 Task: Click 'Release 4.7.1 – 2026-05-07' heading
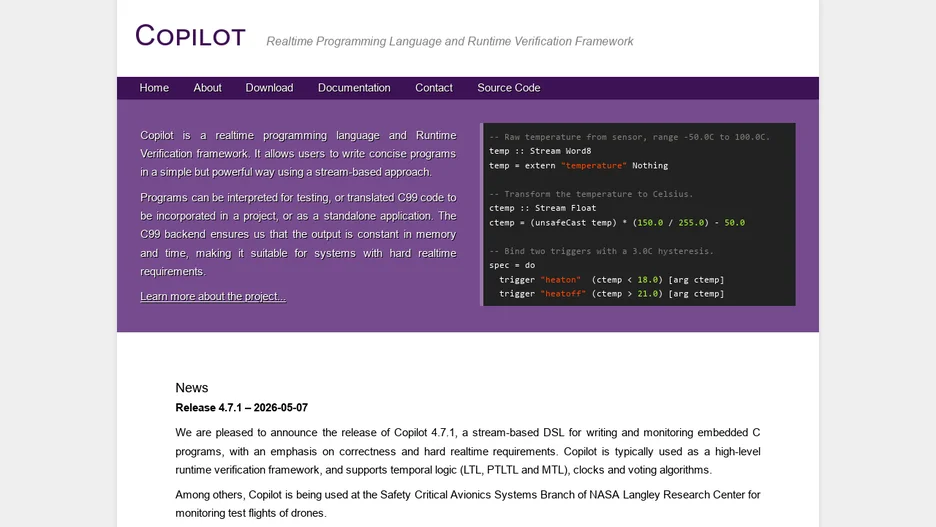[x=242, y=408]
